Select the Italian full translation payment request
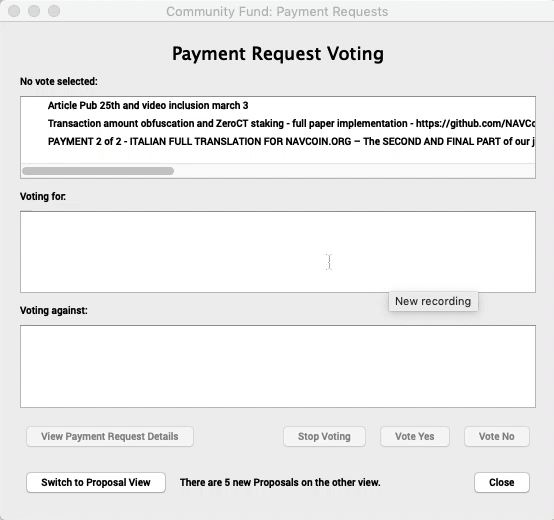 point(278,141)
